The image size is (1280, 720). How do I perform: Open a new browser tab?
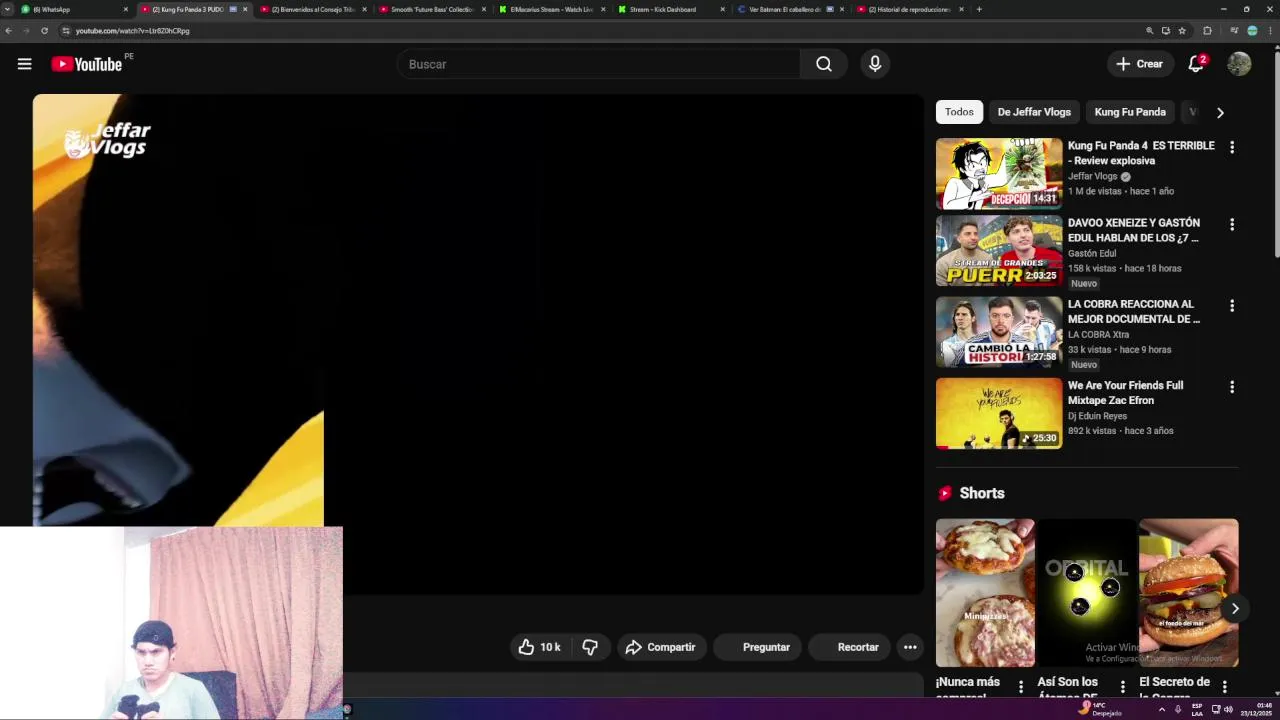click(979, 9)
